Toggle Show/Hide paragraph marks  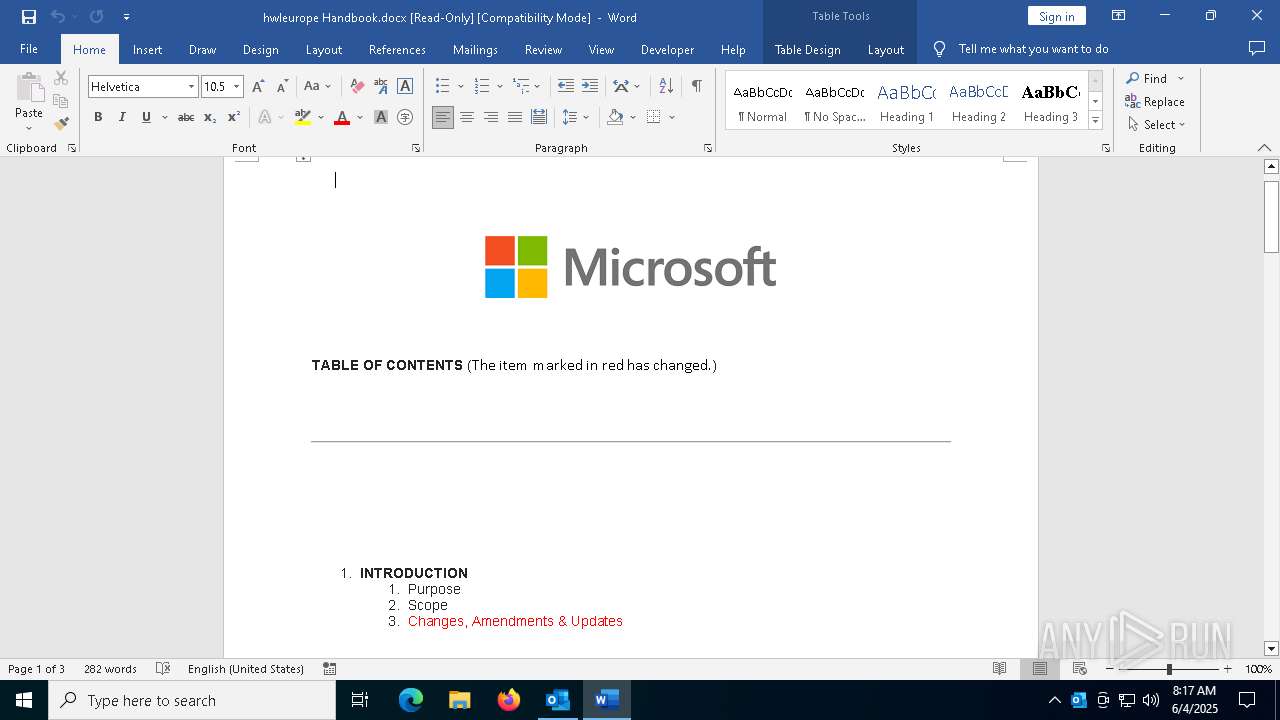[x=696, y=86]
